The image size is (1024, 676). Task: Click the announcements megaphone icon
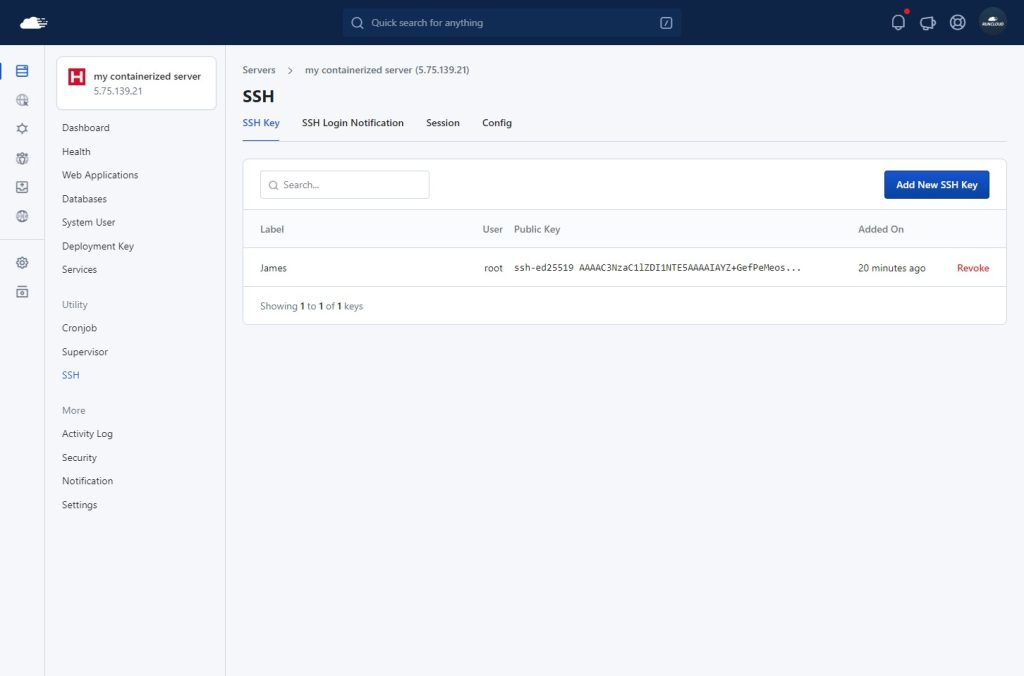[927, 23]
